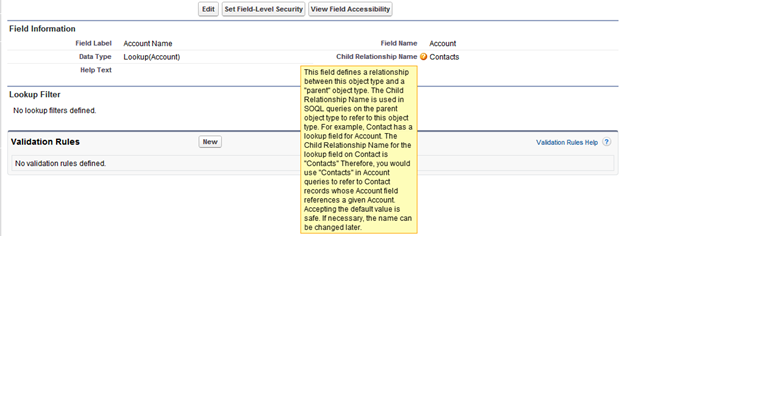This screenshot has height=403, width=768.
Task: Click the Edit button
Action: coord(208,9)
